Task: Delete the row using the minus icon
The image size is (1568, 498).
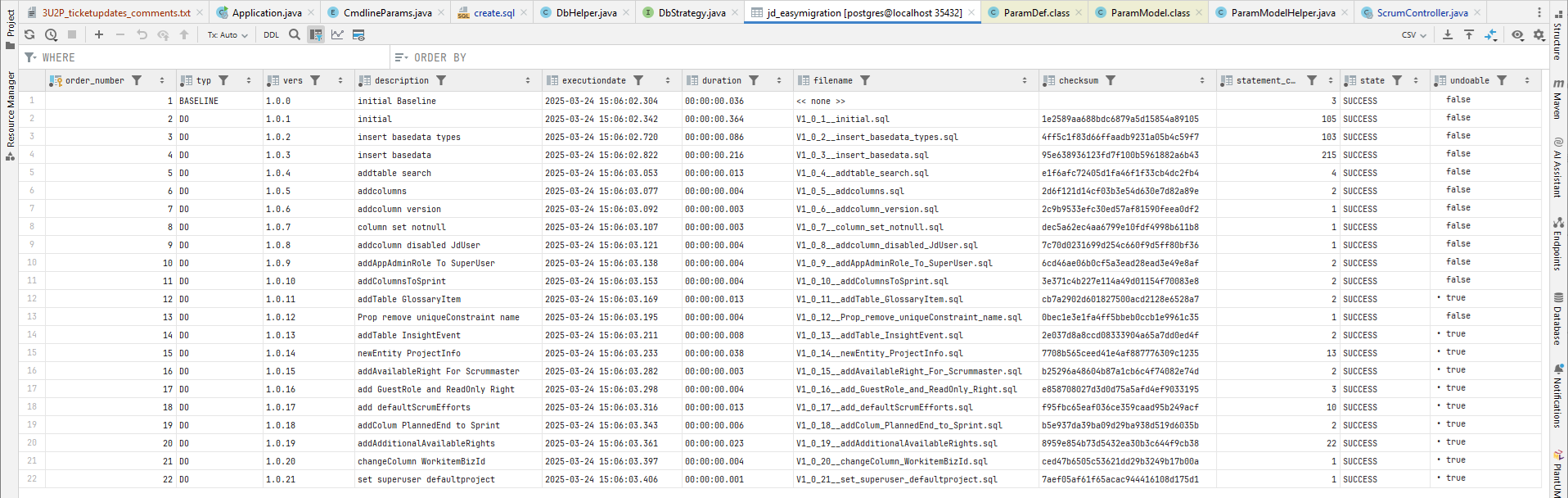Action: click(120, 34)
